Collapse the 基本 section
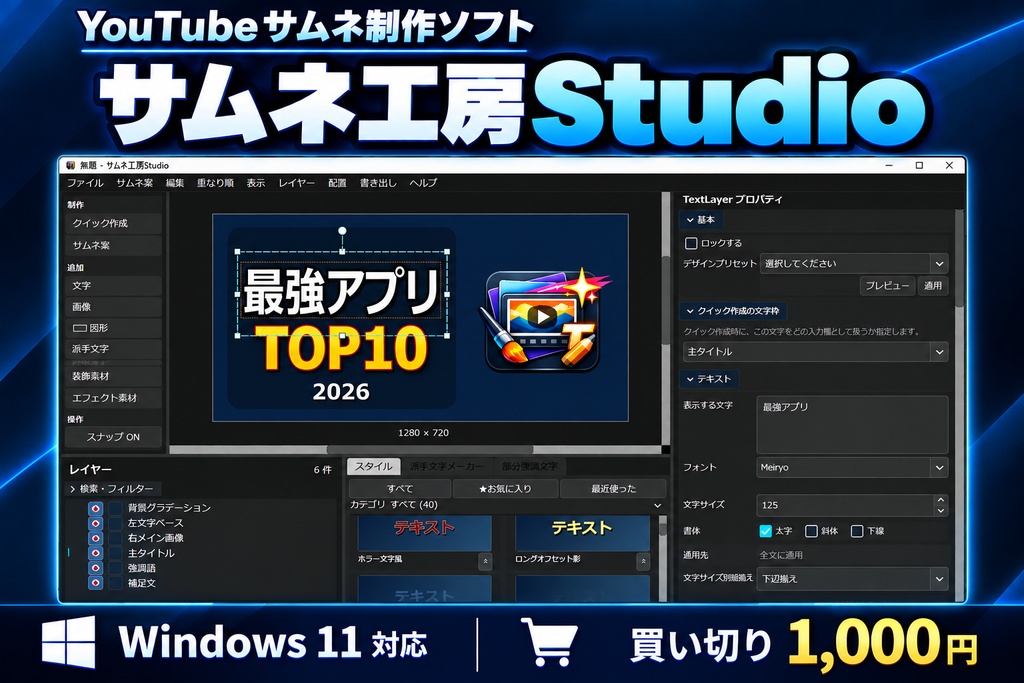 [x=701, y=220]
